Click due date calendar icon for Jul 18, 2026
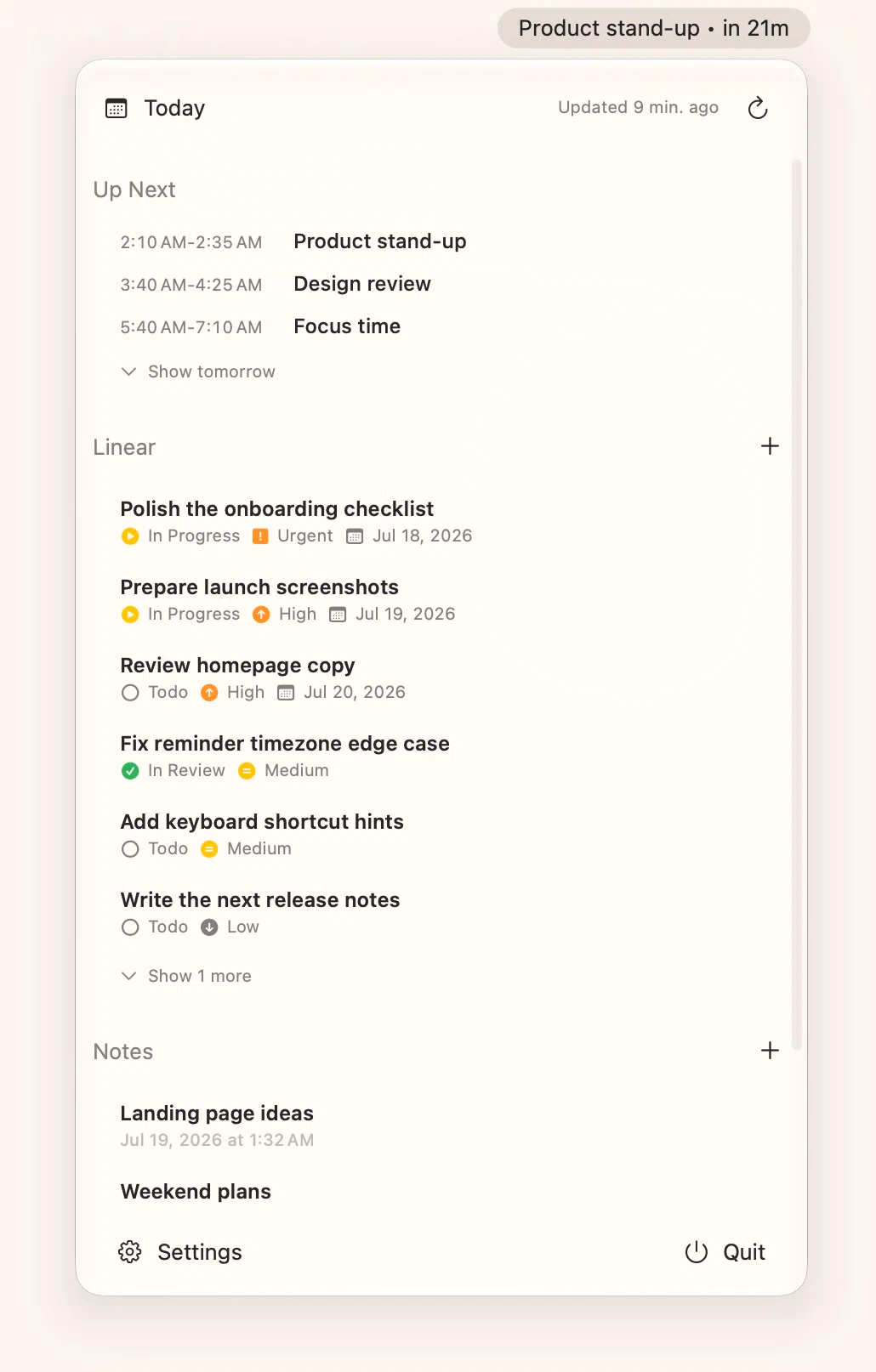Screen dimensions: 876x1372 355,536
